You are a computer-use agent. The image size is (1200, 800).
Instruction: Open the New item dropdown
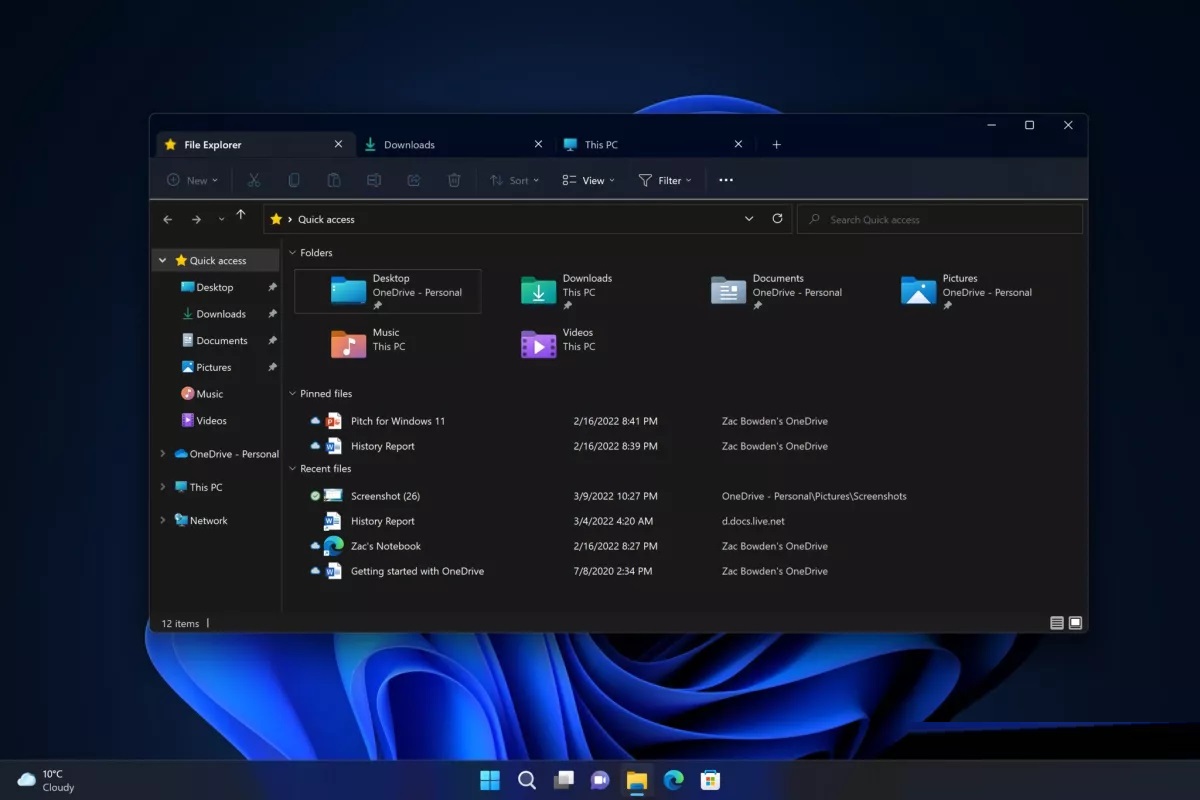point(192,180)
